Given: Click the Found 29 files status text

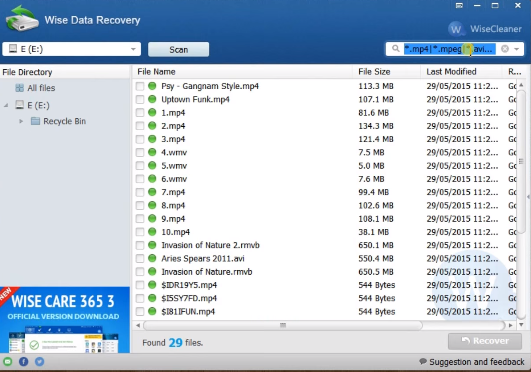Looking at the screenshot, I should 172,343.
